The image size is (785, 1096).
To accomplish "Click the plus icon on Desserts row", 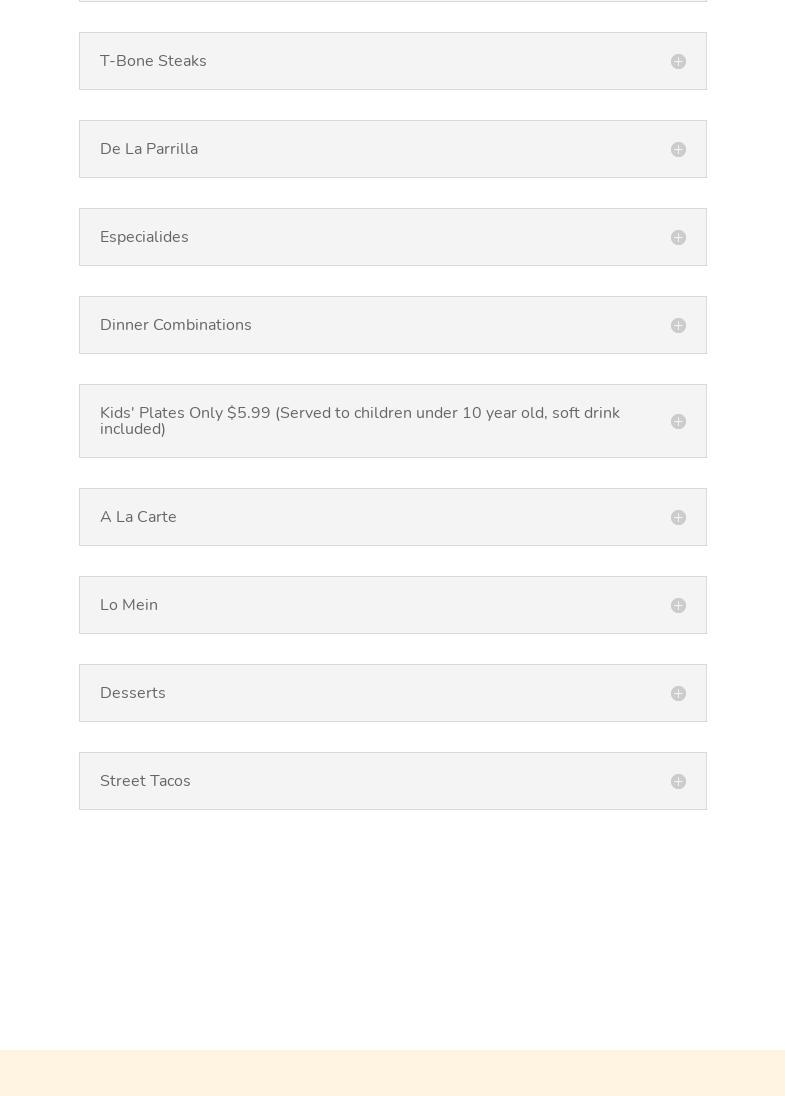I will pyautogui.click(x=678, y=694).
